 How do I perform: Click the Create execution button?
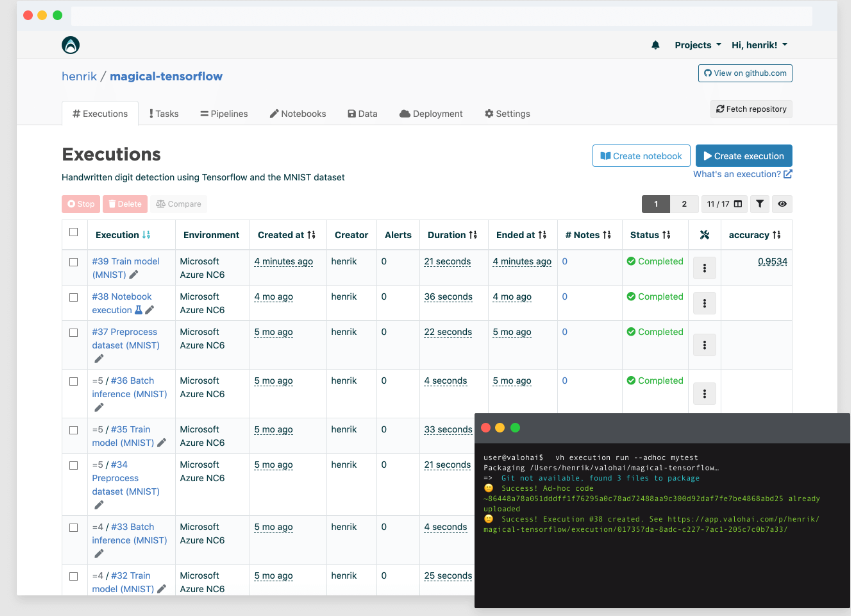pos(744,156)
